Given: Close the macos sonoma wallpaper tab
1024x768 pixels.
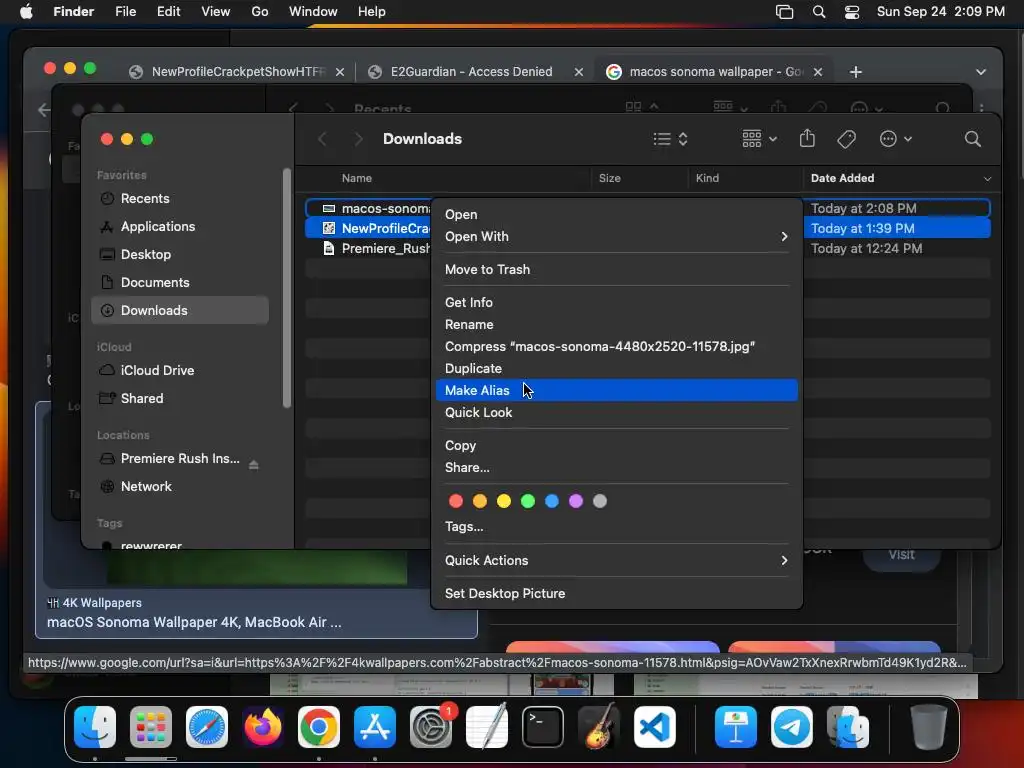Looking at the screenshot, I should (818, 72).
